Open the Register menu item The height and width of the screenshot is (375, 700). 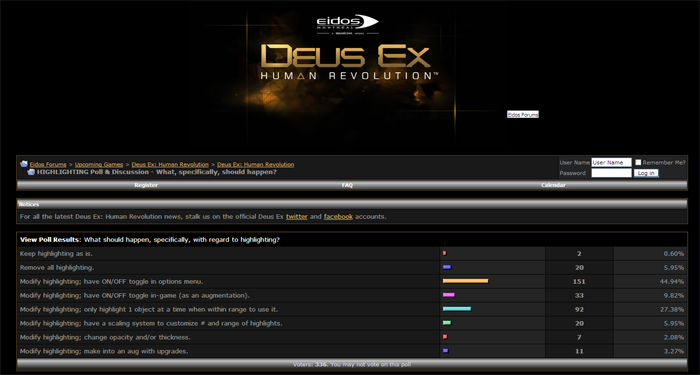click(146, 185)
